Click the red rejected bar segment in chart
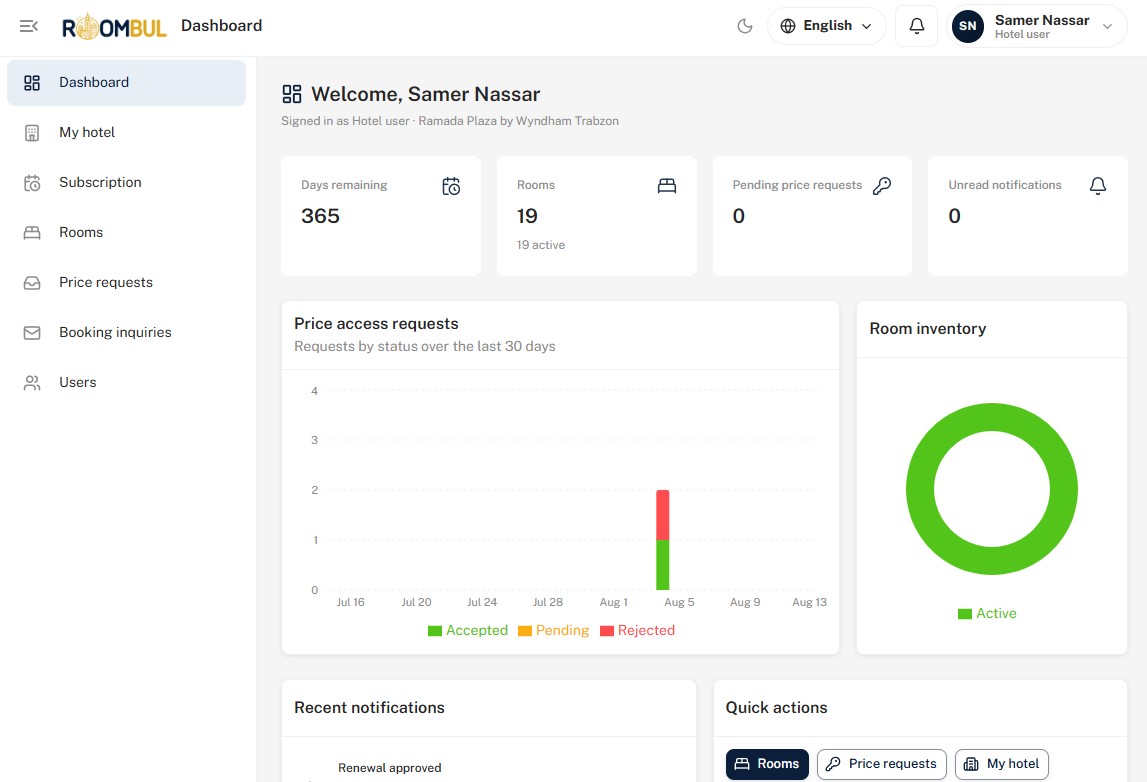Viewport: 1147px width, 782px height. 663,515
